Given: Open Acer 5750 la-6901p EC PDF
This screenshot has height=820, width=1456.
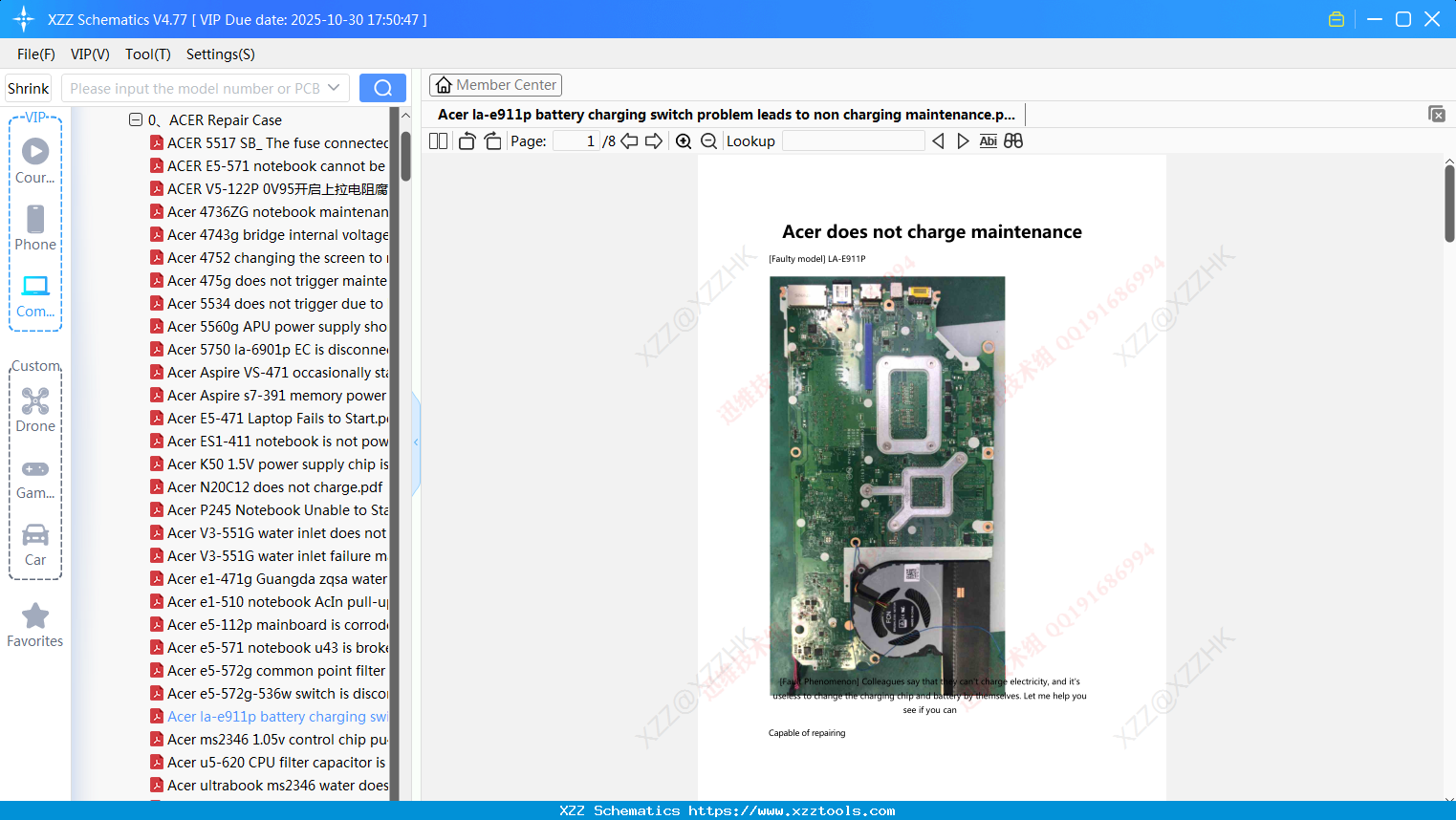Looking at the screenshot, I should (x=269, y=350).
